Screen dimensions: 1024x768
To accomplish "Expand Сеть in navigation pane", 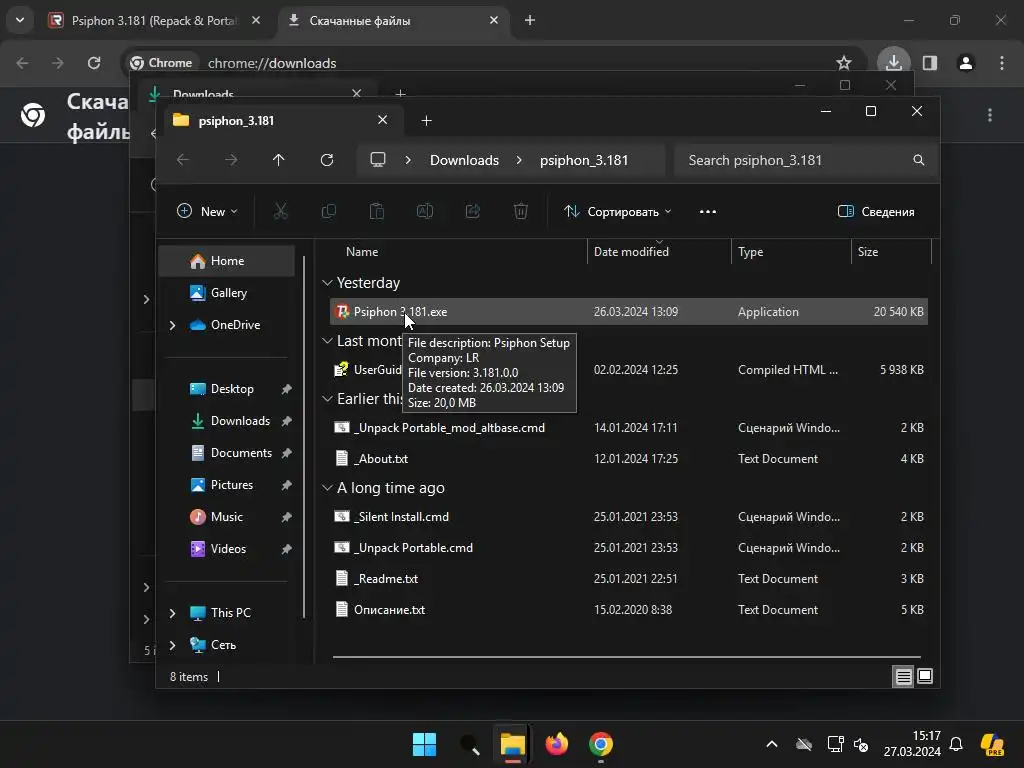I will point(172,645).
